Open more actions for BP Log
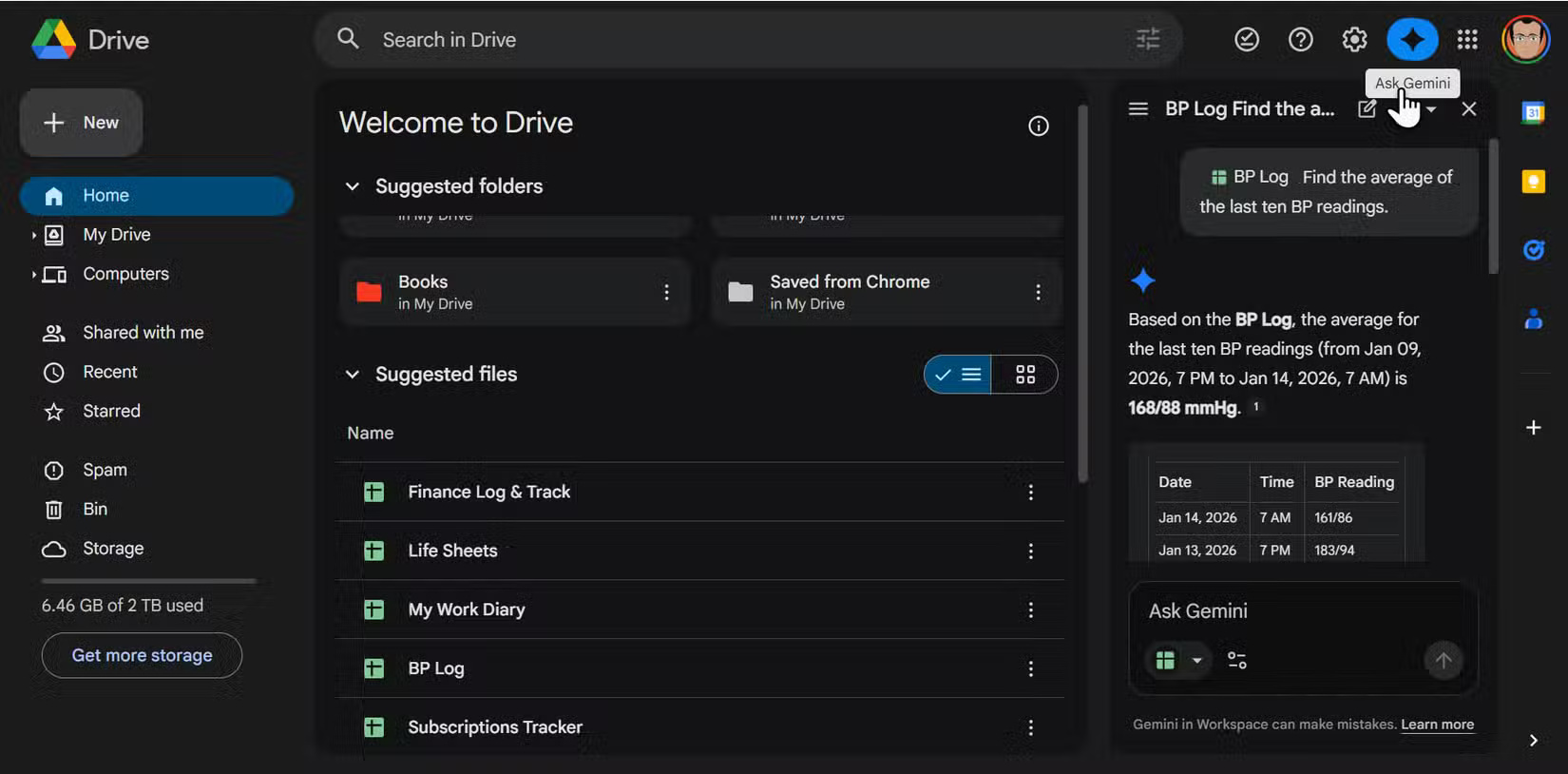Screen dimensions: 1568x774 [x=1030, y=669]
